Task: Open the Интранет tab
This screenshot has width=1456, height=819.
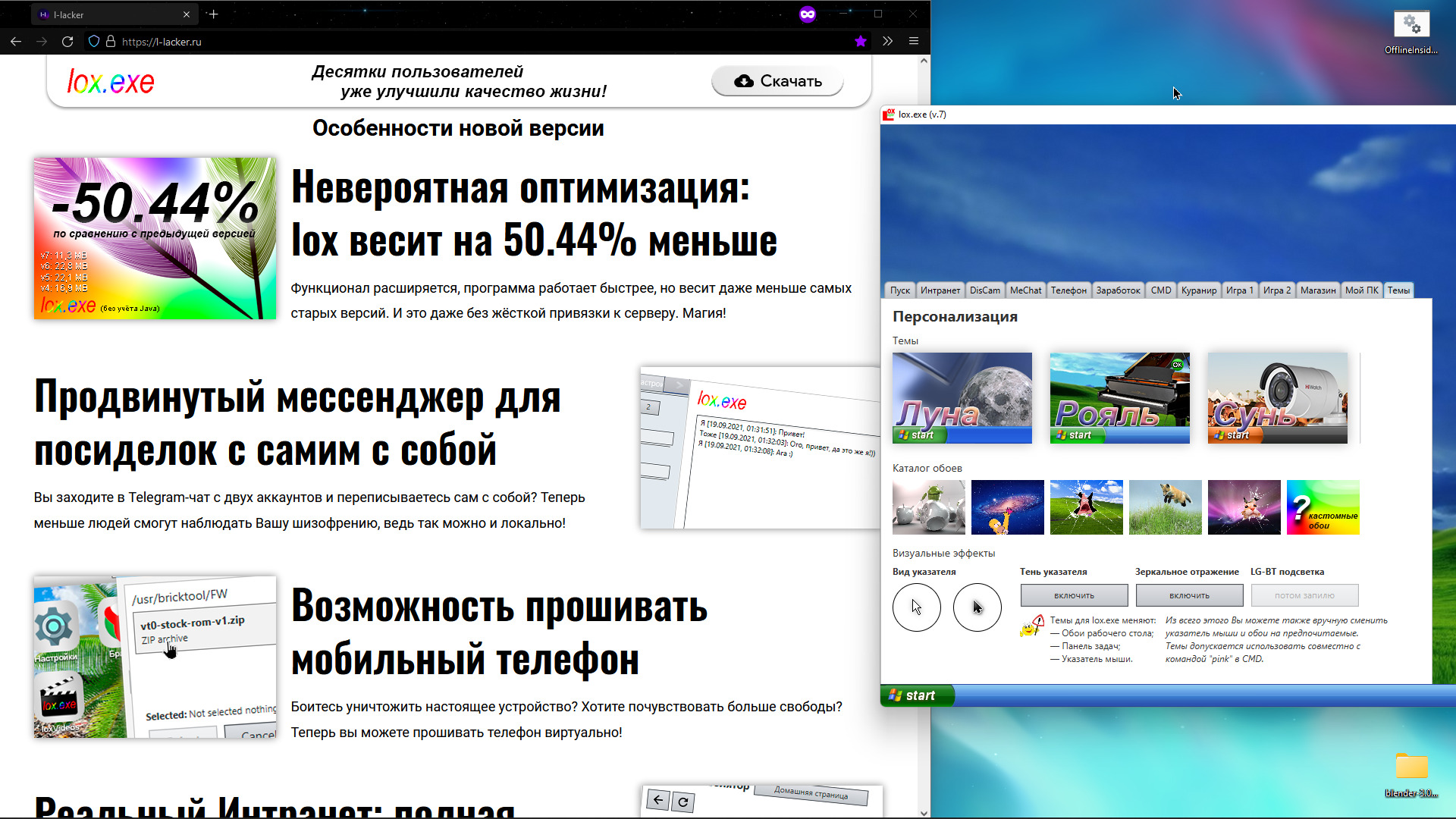Action: coord(940,290)
